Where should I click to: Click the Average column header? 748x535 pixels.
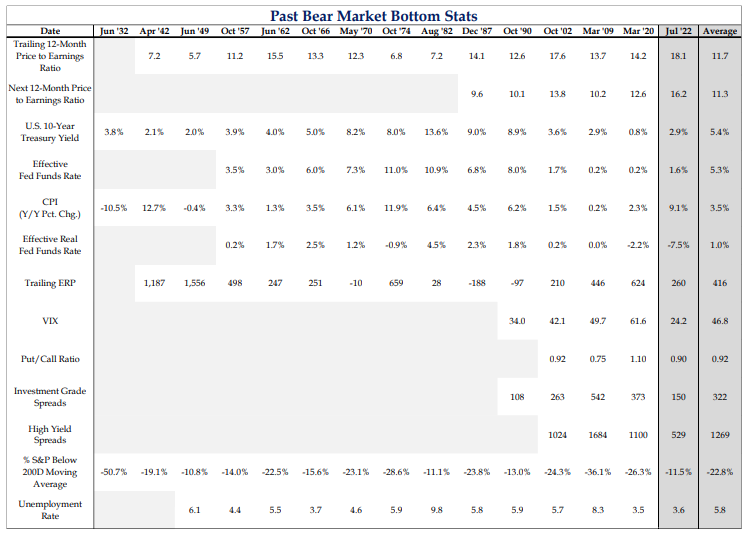720,32
